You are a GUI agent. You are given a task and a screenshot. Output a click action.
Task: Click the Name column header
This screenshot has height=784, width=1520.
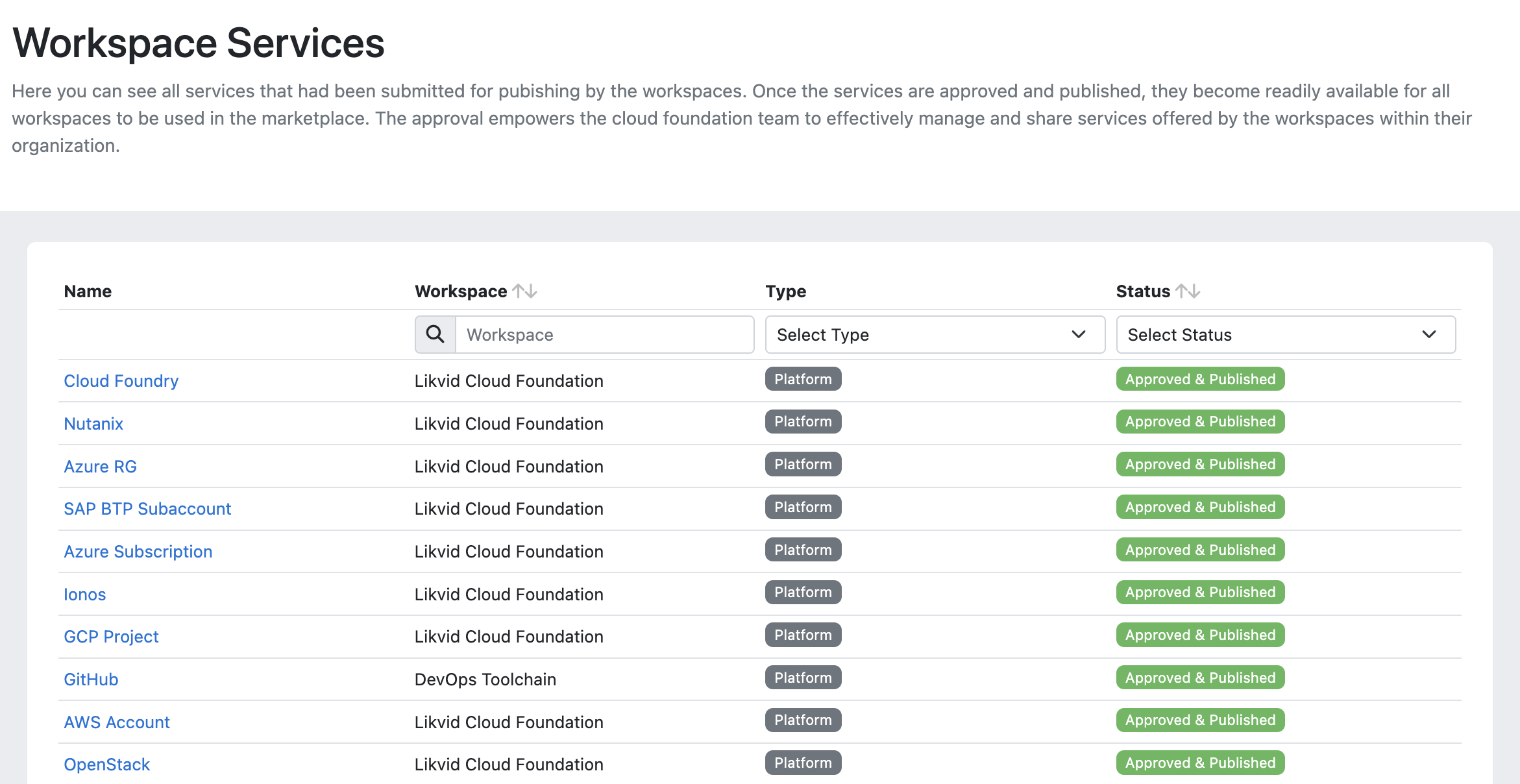[x=88, y=291]
